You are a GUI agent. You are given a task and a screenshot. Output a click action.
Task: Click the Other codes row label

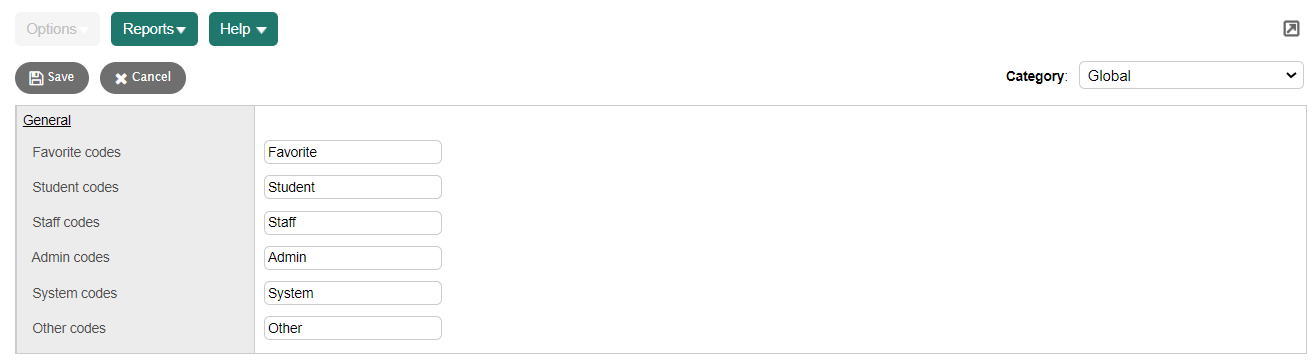(x=69, y=328)
